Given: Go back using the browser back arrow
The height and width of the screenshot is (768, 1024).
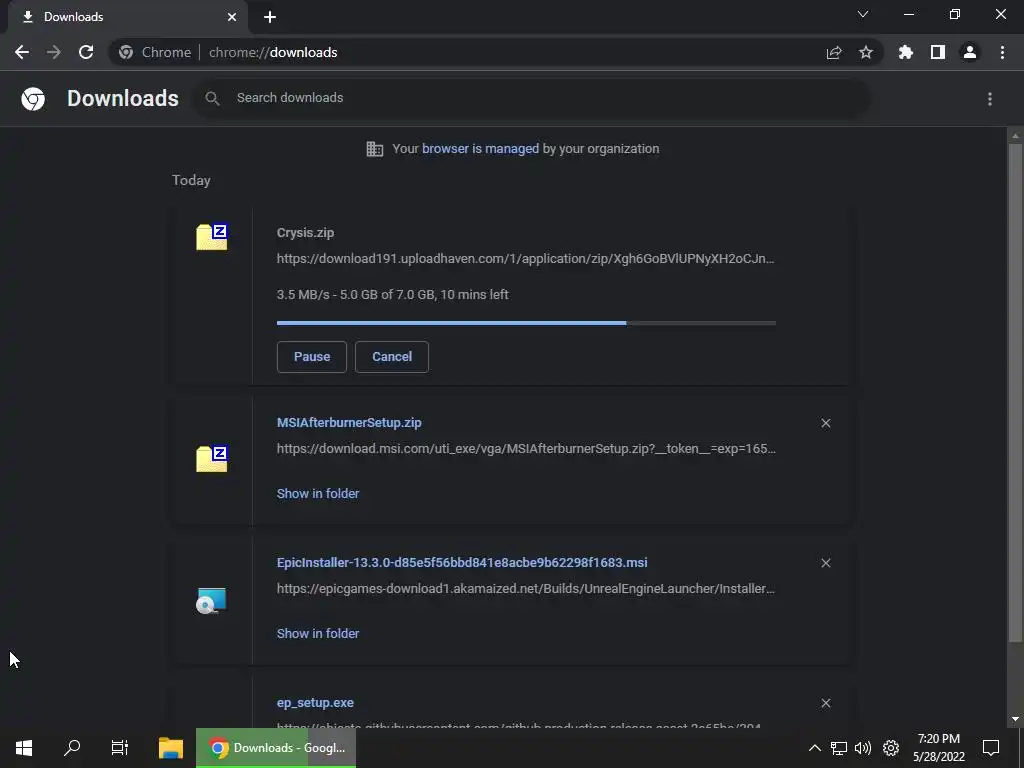Looking at the screenshot, I should 22,52.
